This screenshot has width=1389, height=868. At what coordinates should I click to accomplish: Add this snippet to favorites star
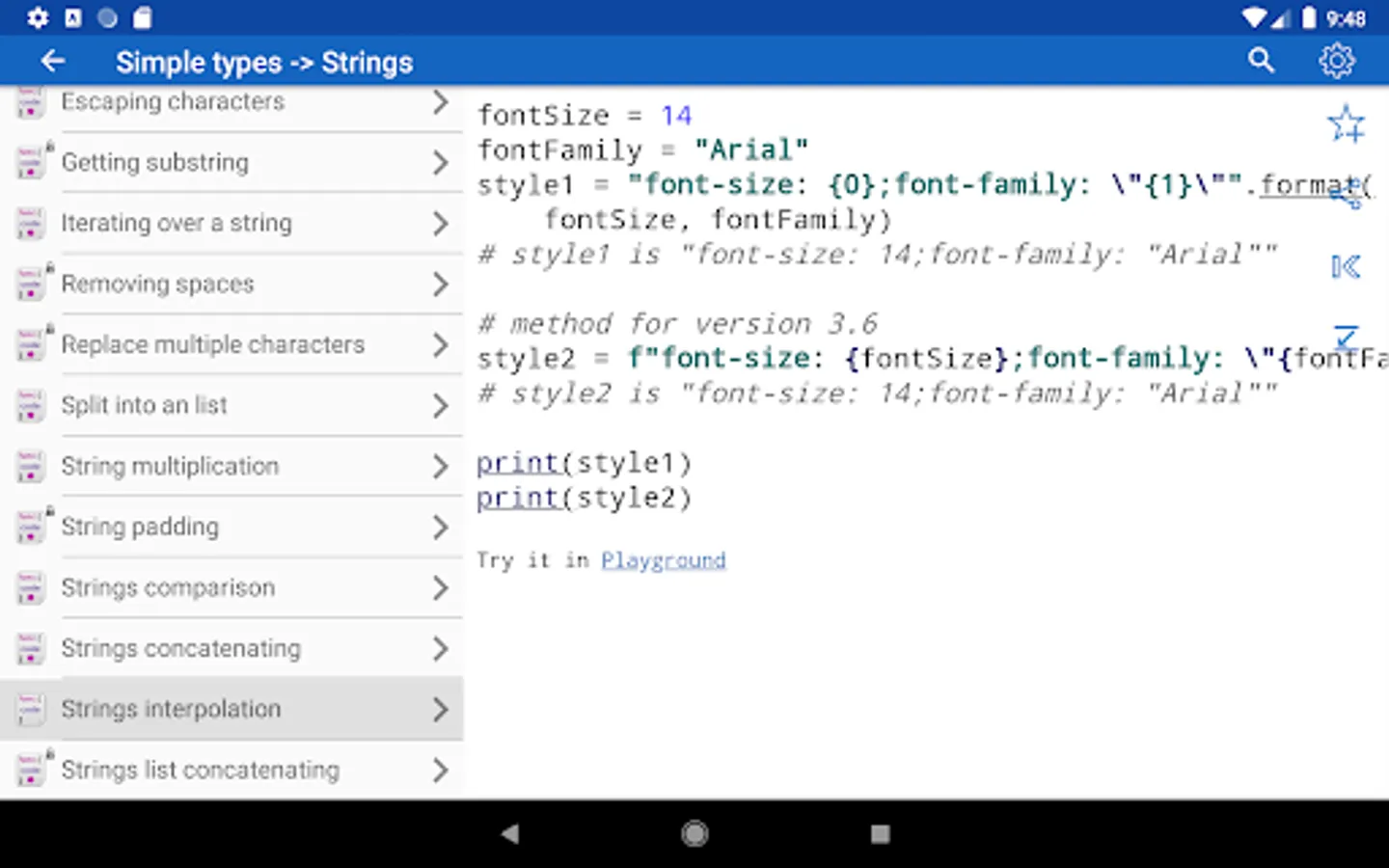1347,123
